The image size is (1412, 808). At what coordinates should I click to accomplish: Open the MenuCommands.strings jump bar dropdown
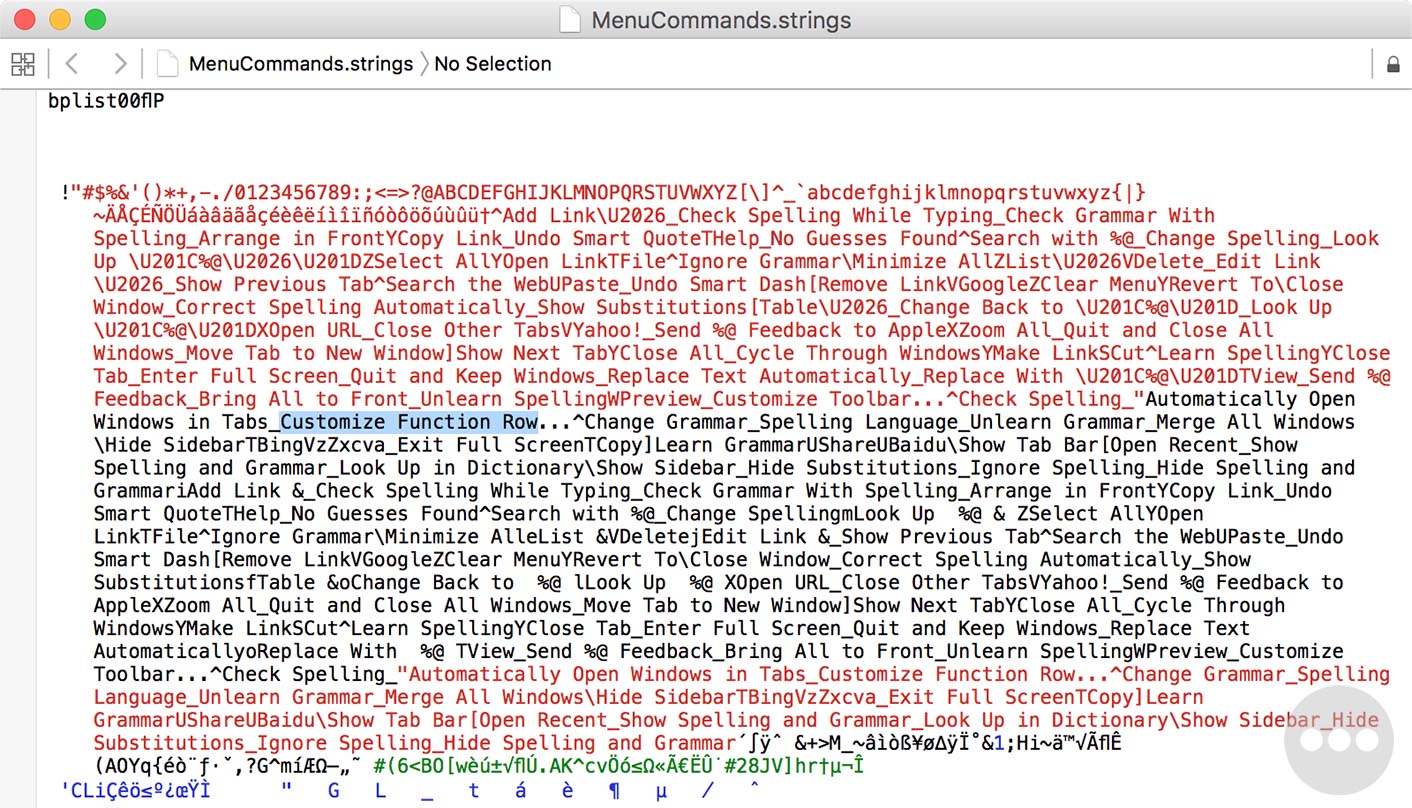(x=304, y=62)
